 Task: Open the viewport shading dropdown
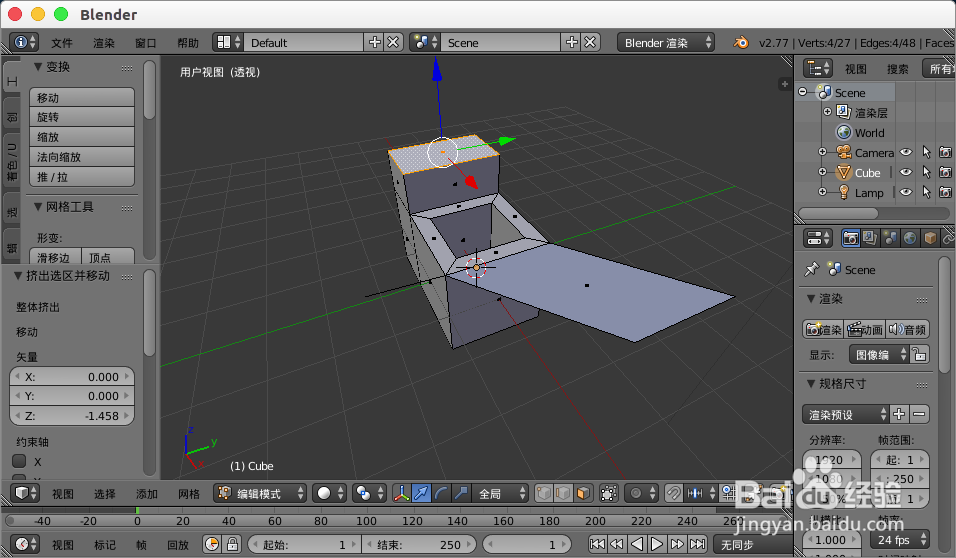[329, 493]
